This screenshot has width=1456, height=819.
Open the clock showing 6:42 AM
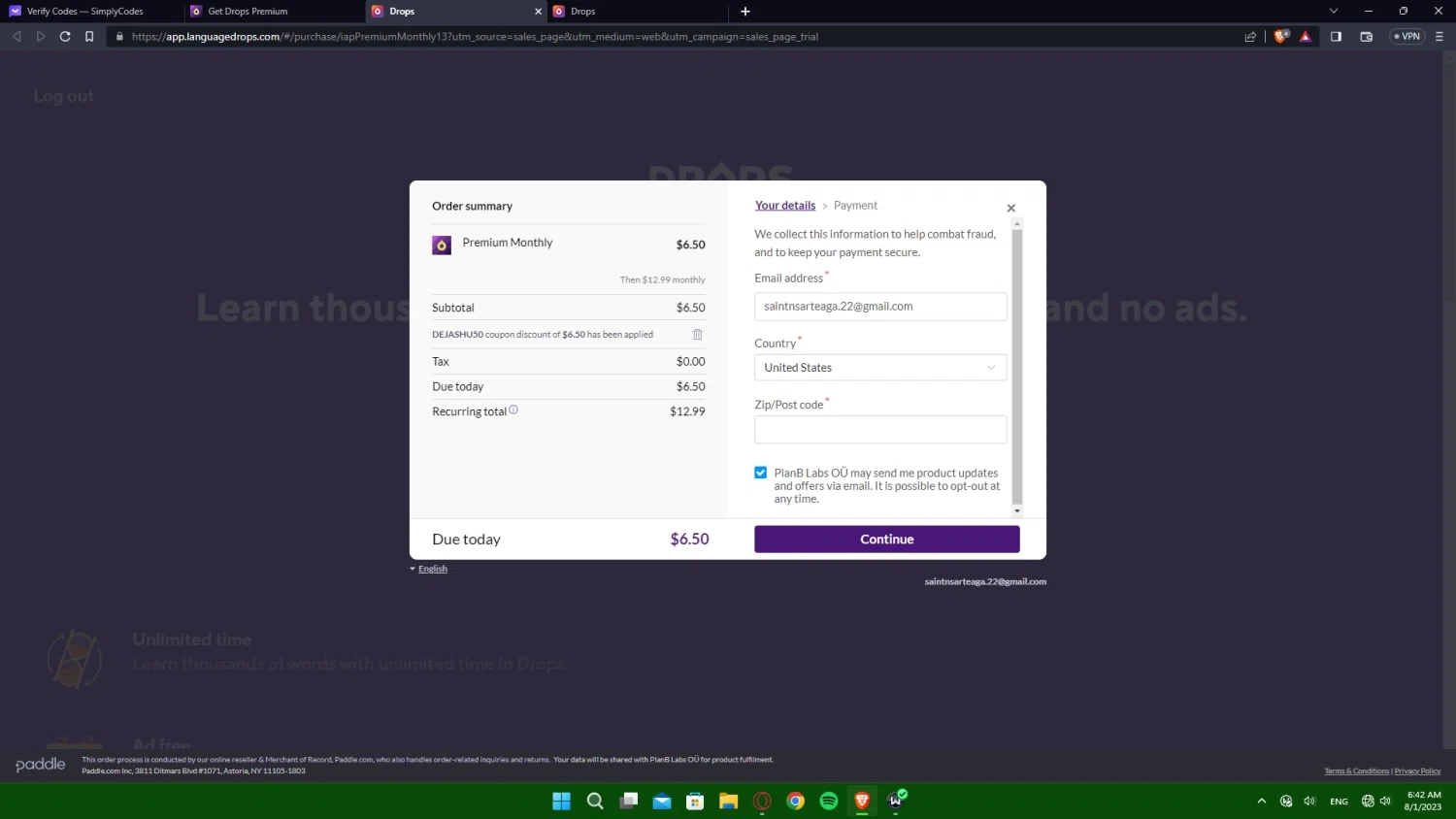1423,802
